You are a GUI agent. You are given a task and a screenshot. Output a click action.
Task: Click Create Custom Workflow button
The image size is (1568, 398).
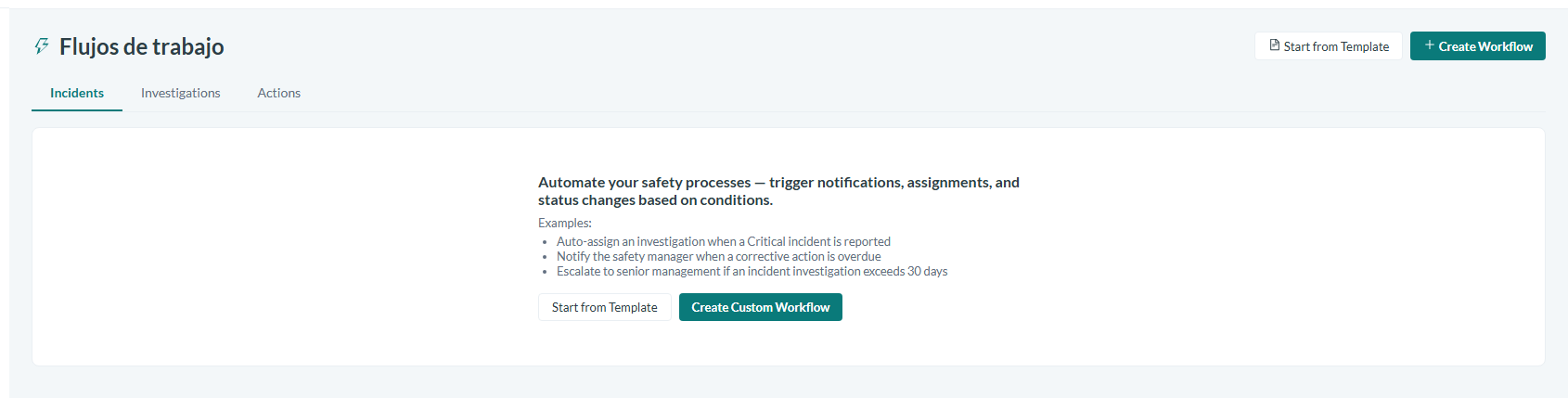761,307
